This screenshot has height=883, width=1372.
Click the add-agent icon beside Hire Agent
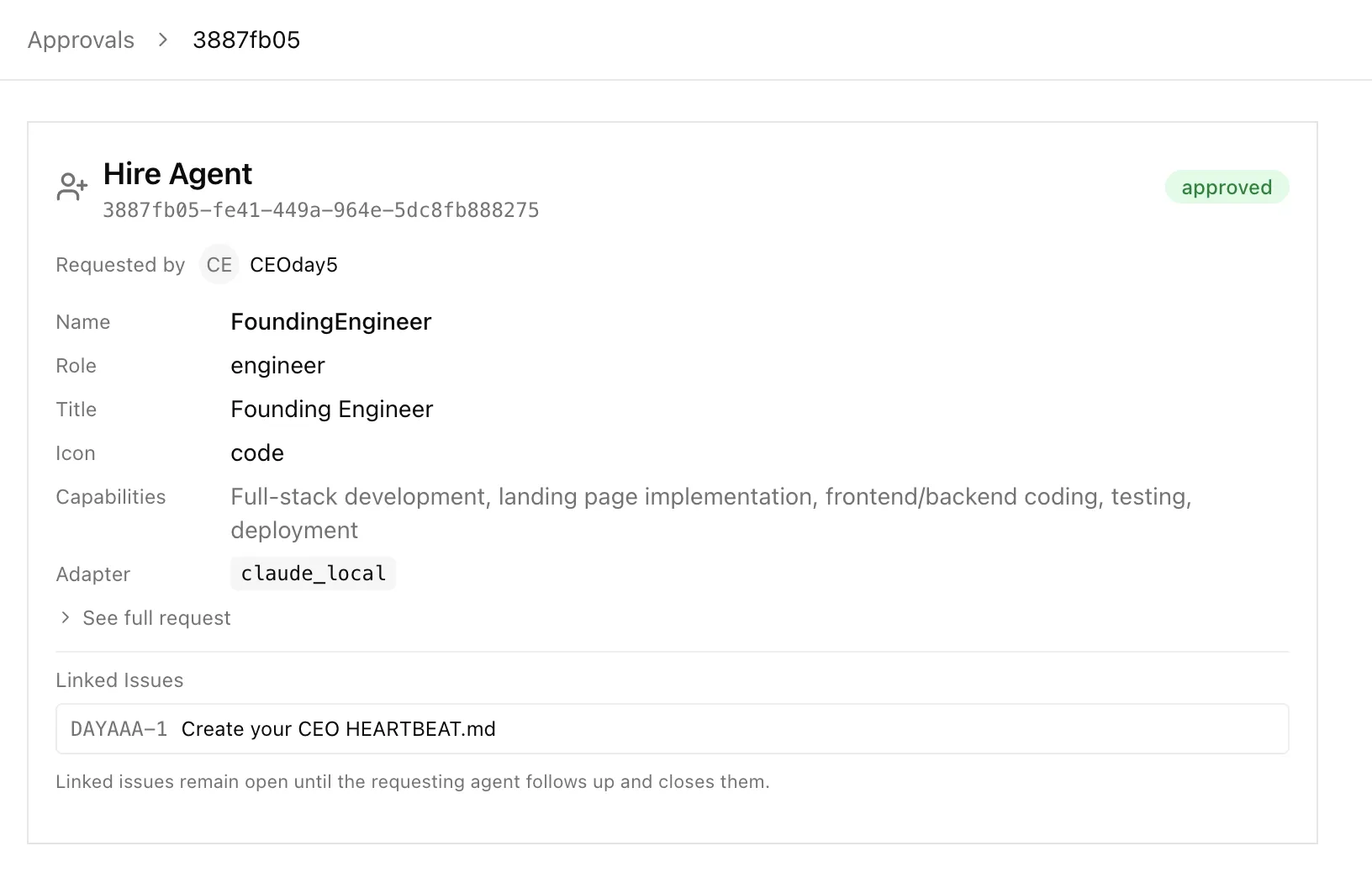click(x=71, y=187)
